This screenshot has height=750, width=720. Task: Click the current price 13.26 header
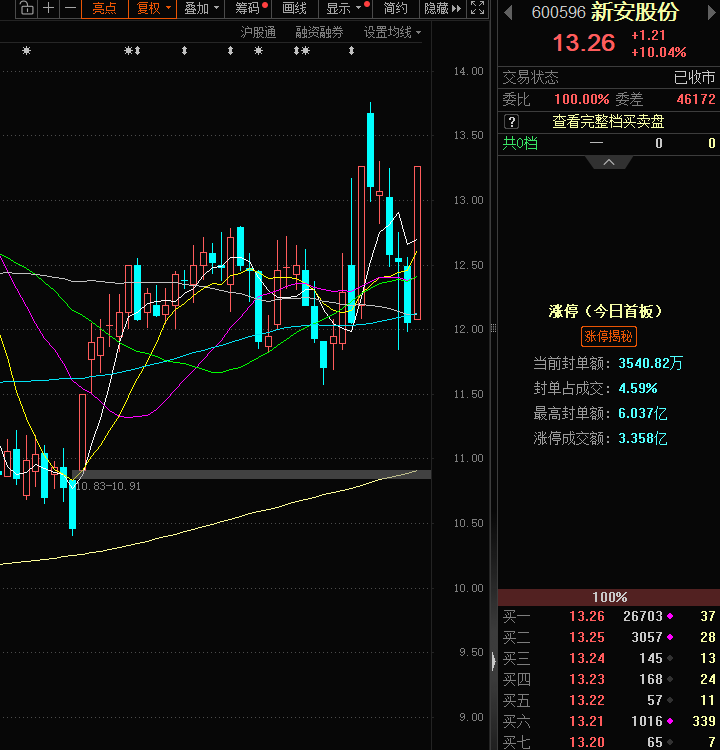click(x=584, y=43)
